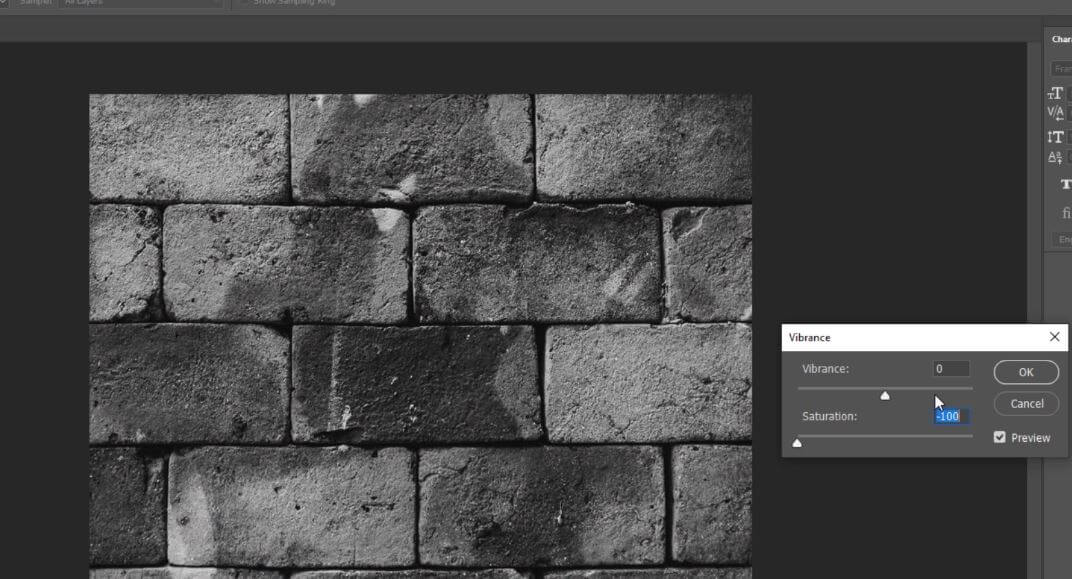This screenshot has width=1072, height=579.
Task: Click the Vibrance dialog title text
Action: 809,338
